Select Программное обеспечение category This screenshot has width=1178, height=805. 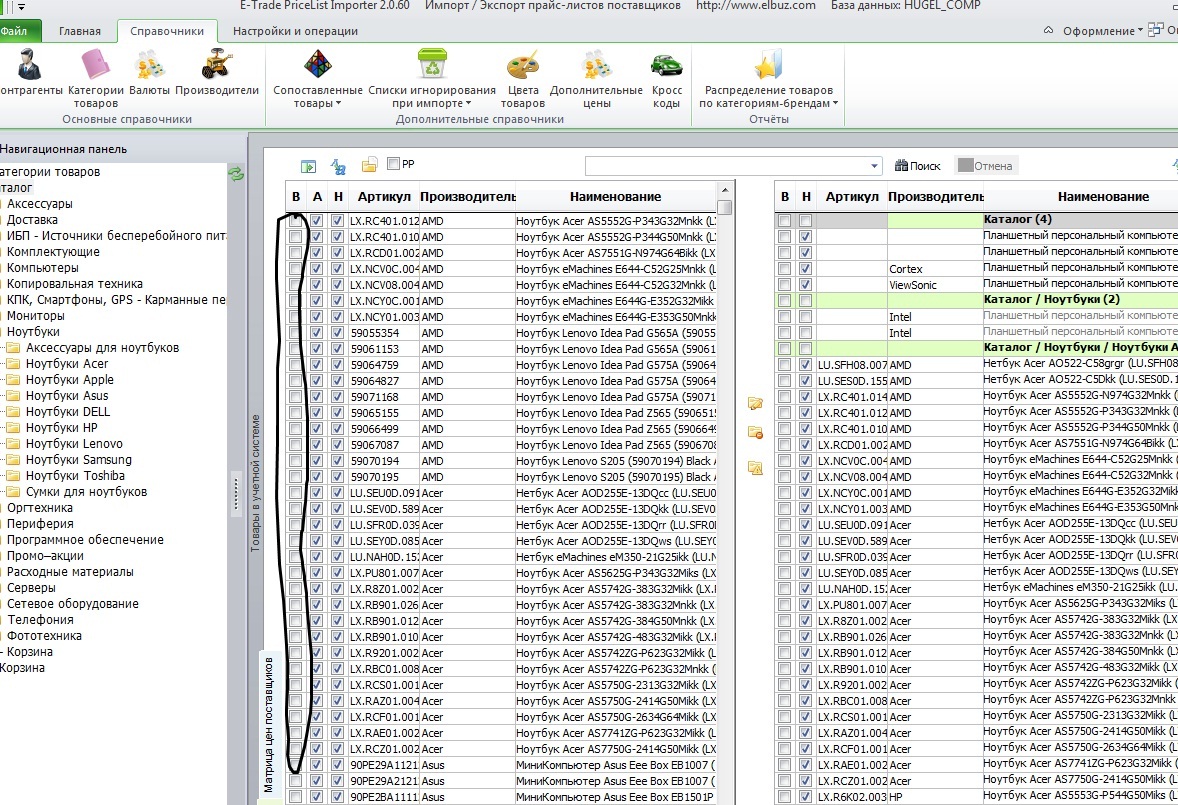click(85, 539)
